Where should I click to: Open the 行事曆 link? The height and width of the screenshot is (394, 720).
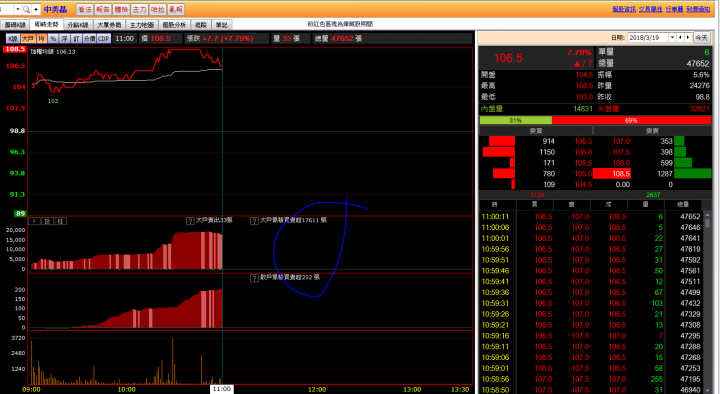(674, 9)
